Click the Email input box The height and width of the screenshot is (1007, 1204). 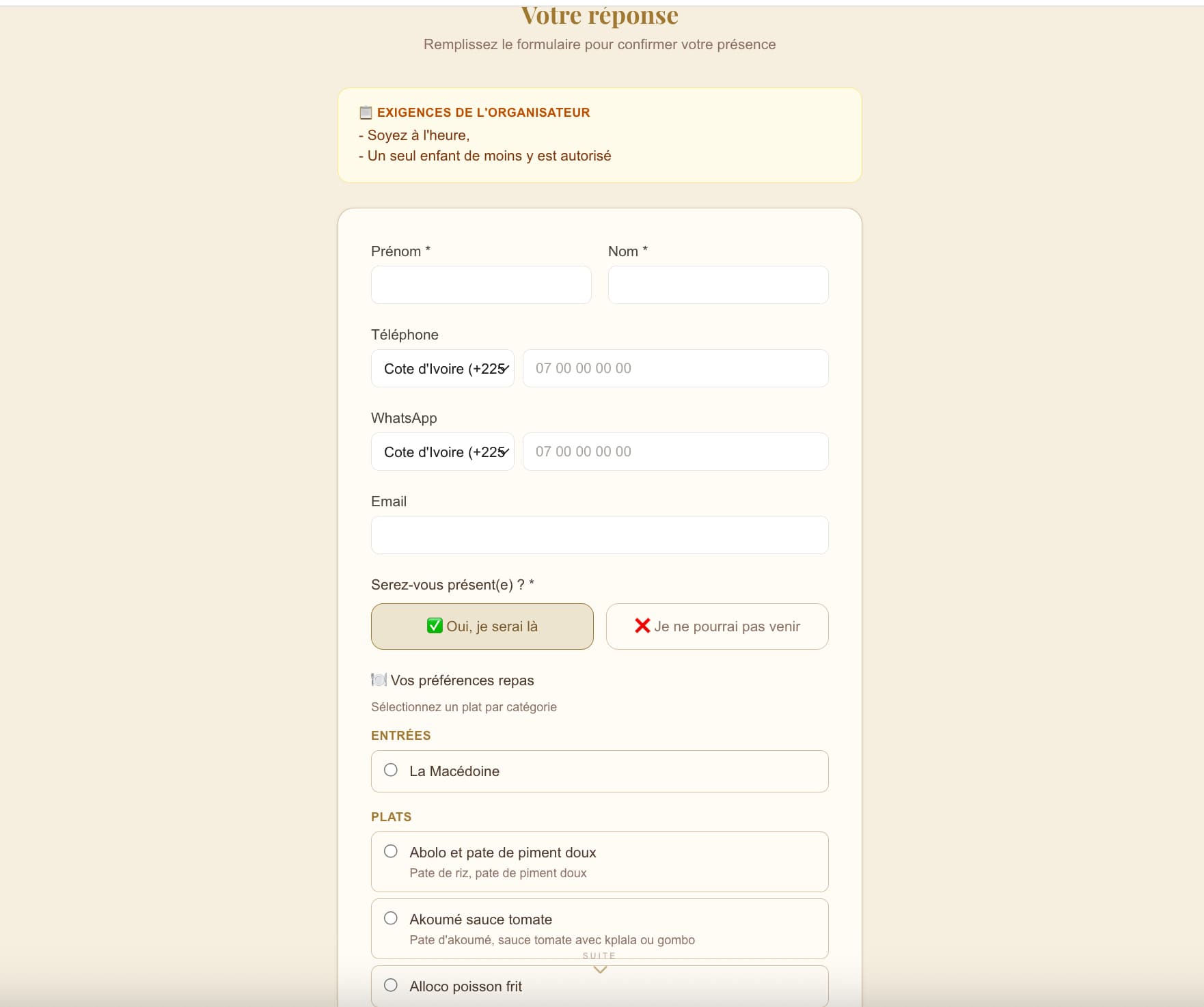point(599,535)
